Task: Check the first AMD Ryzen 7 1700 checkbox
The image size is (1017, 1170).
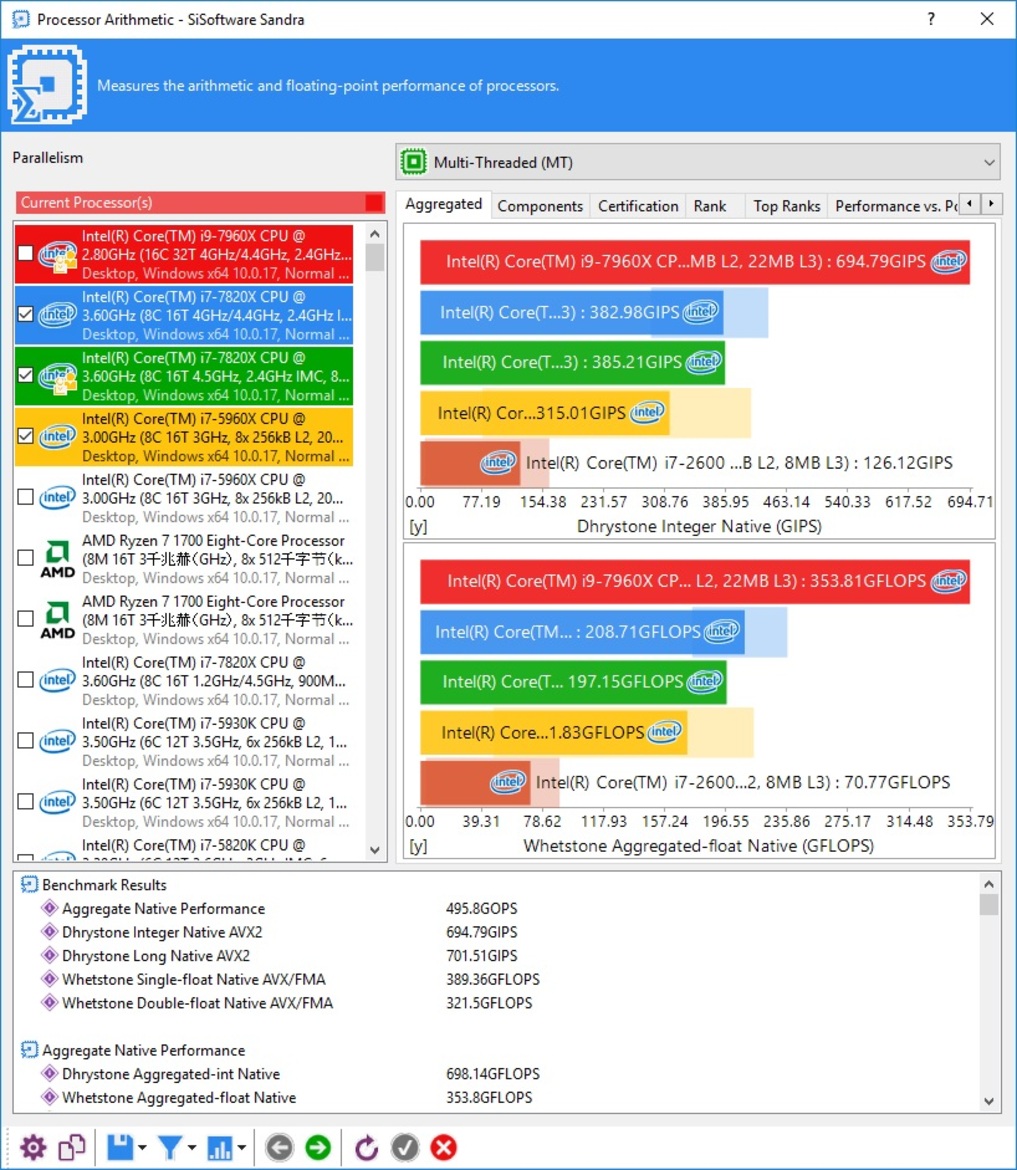Action: pyautogui.click(x=25, y=557)
